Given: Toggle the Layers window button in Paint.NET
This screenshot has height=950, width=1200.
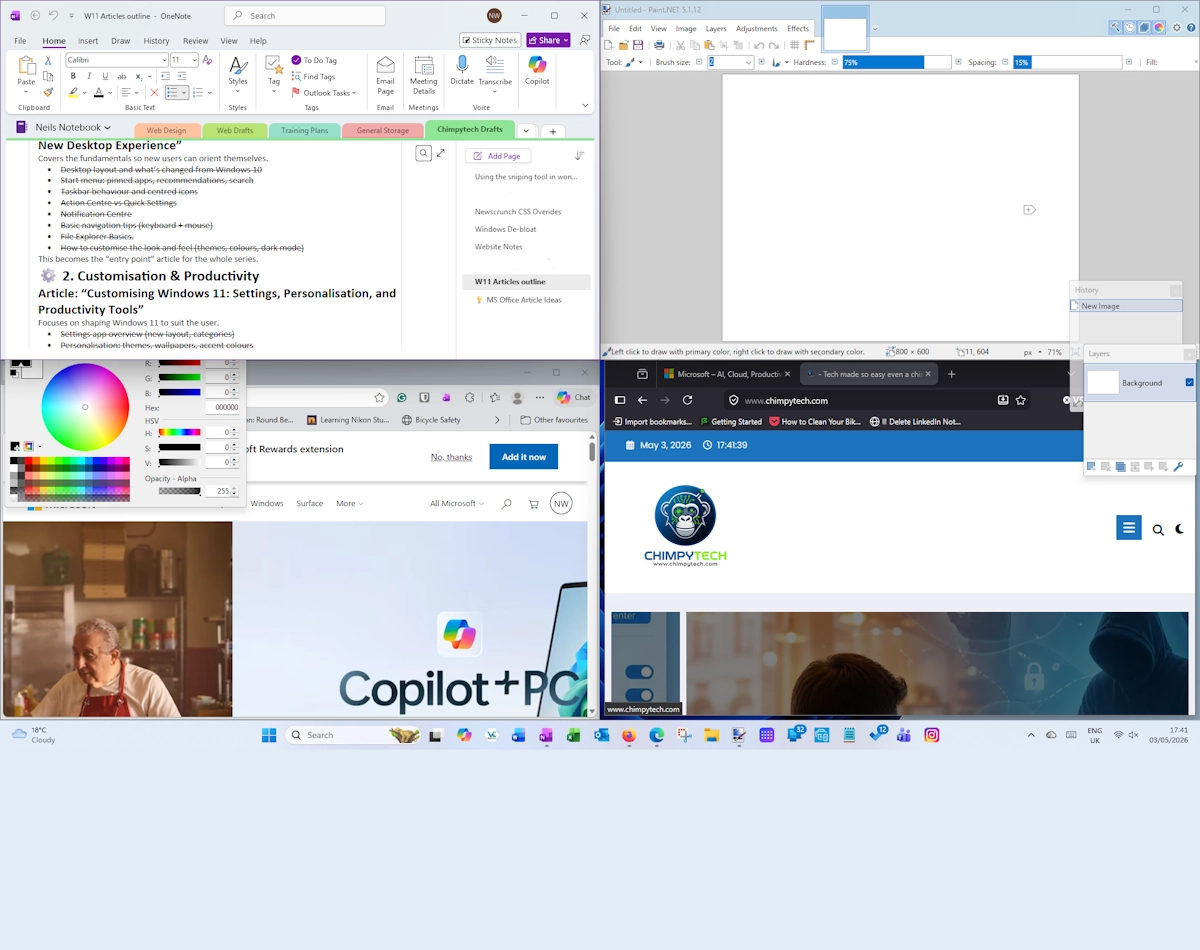Looking at the screenshot, I should (1144, 28).
